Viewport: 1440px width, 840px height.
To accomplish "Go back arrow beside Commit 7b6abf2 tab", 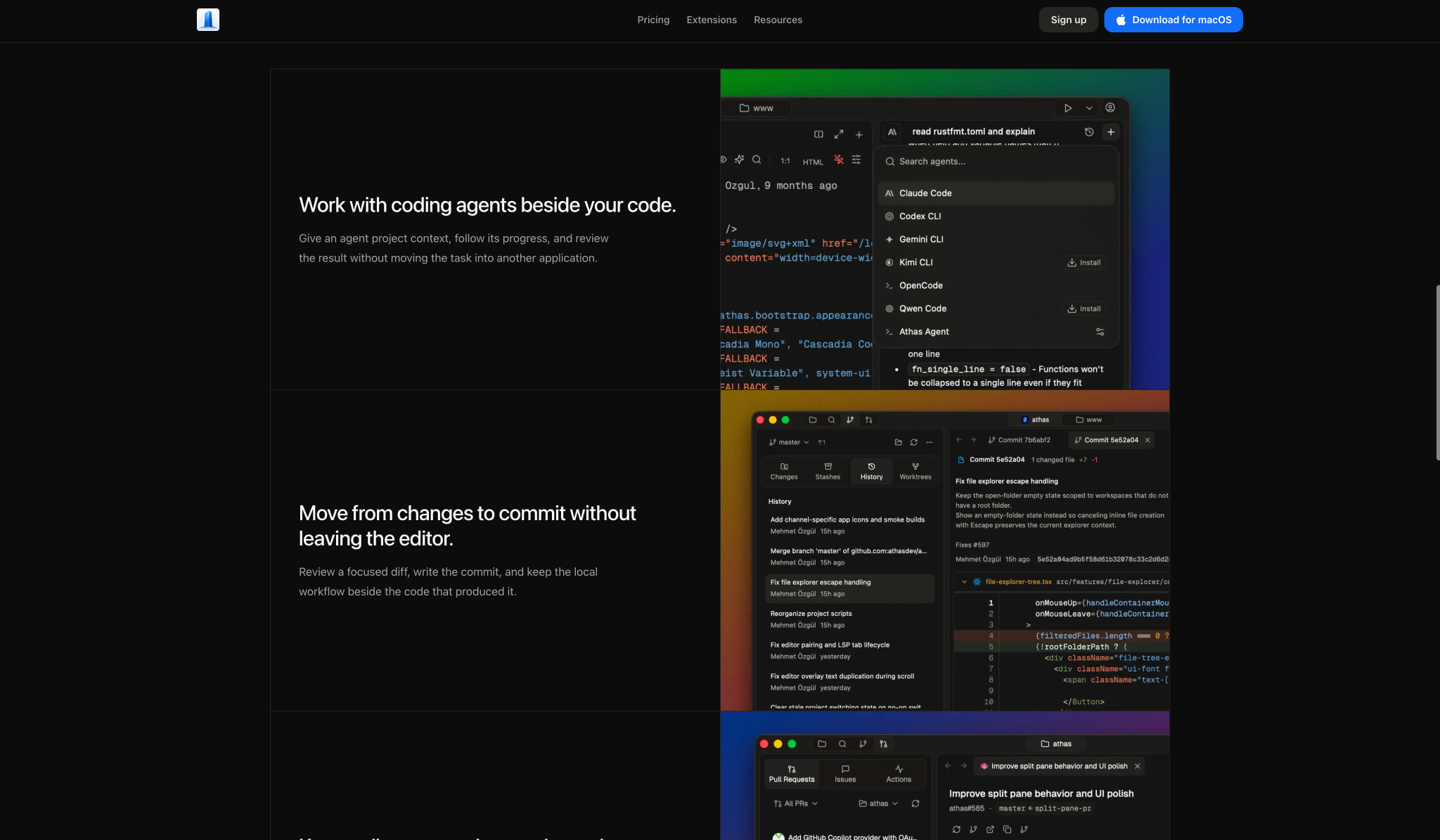I will (958, 439).
